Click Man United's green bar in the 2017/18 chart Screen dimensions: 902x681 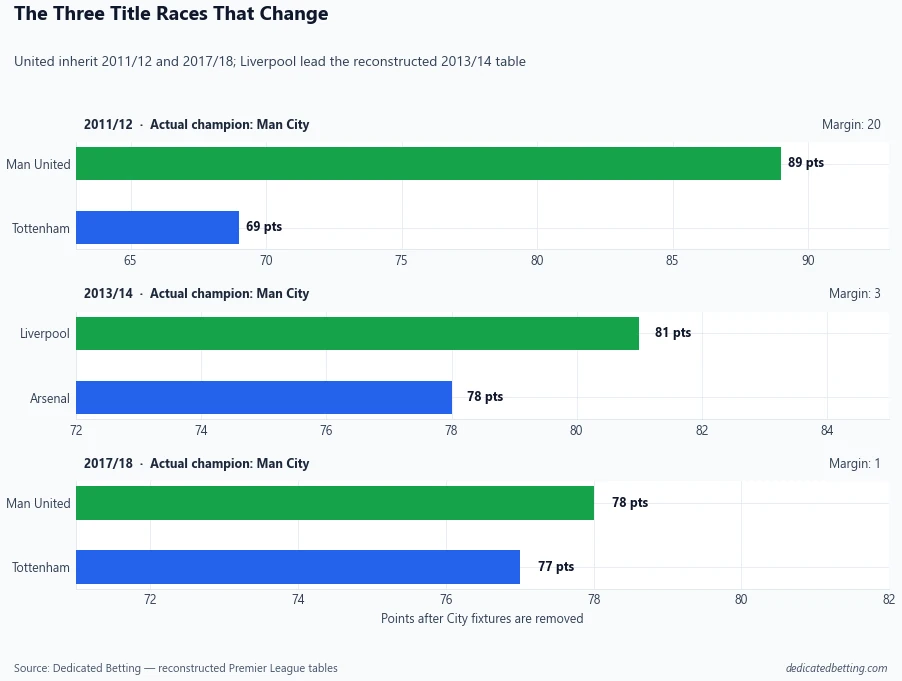point(335,503)
